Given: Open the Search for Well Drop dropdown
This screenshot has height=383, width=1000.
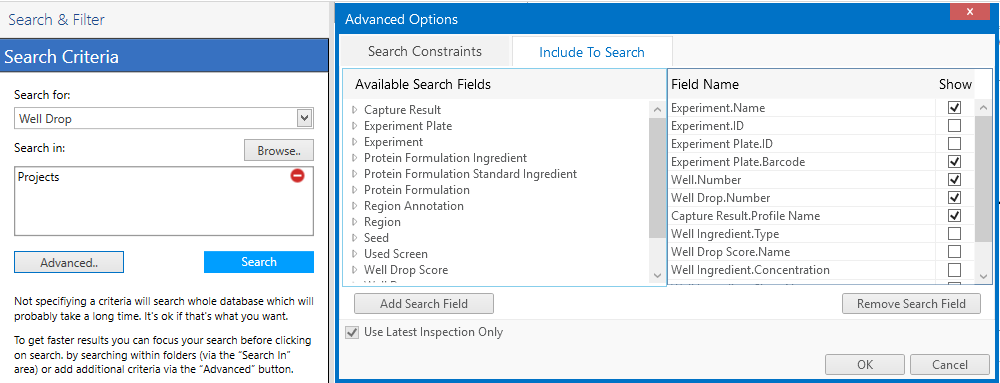Looking at the screenshot, I should [x=304, y=118].
